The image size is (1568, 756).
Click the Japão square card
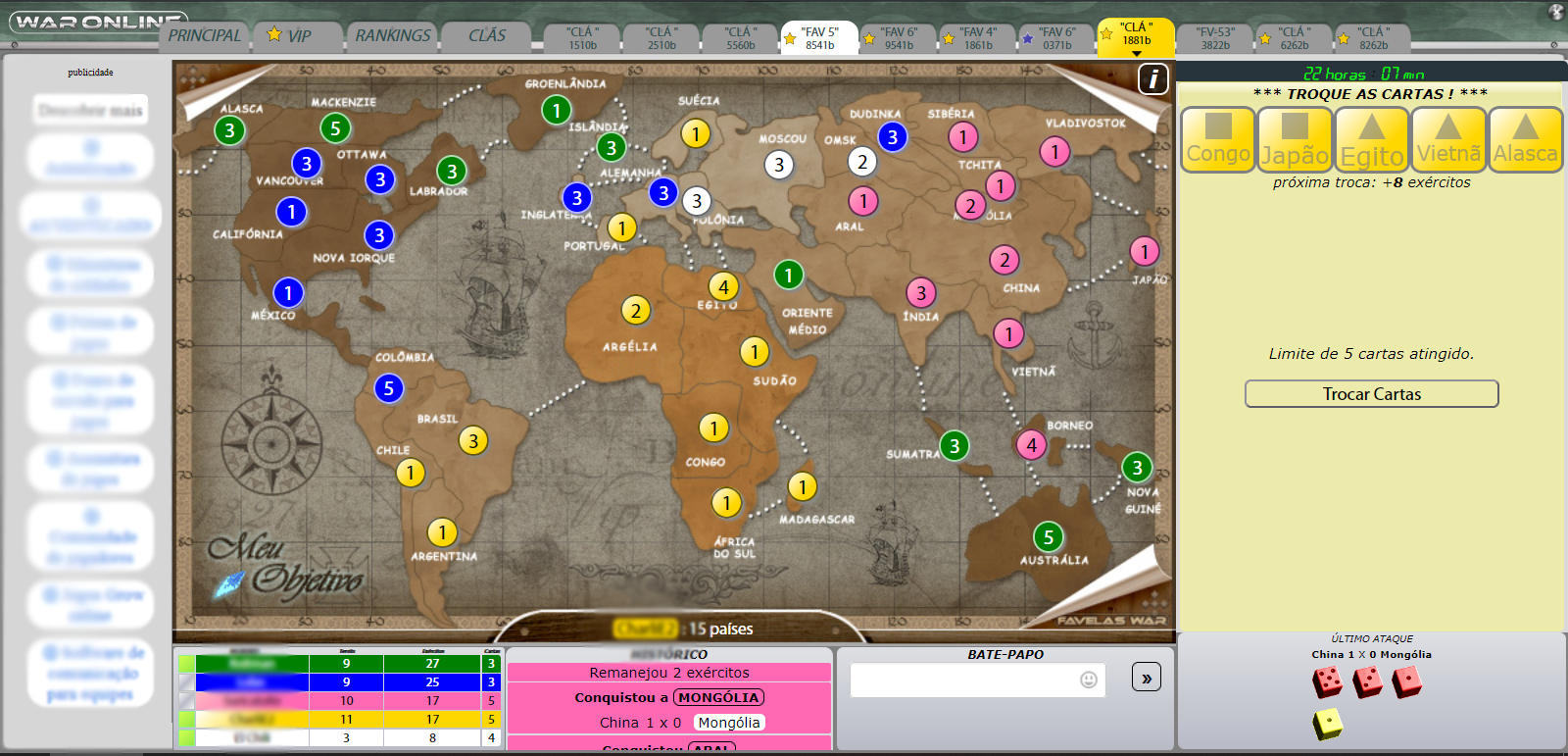click(x=1295, y=139)
